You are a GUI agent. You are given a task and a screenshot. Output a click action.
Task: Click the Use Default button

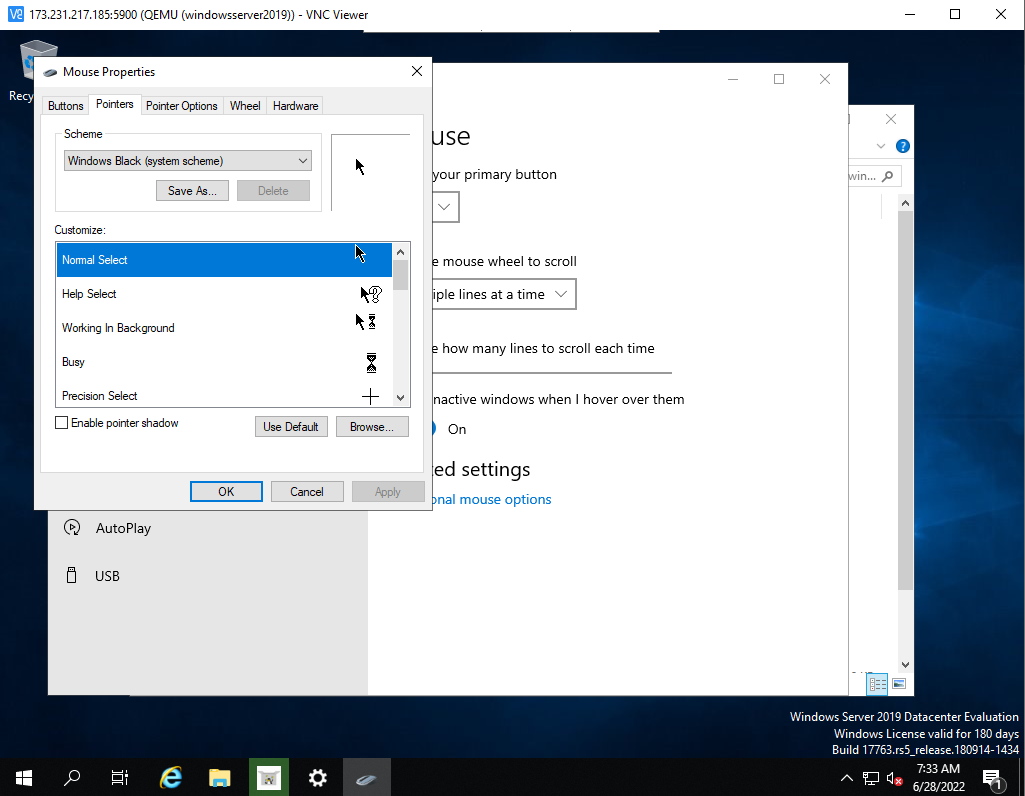[x=291, y=427]
